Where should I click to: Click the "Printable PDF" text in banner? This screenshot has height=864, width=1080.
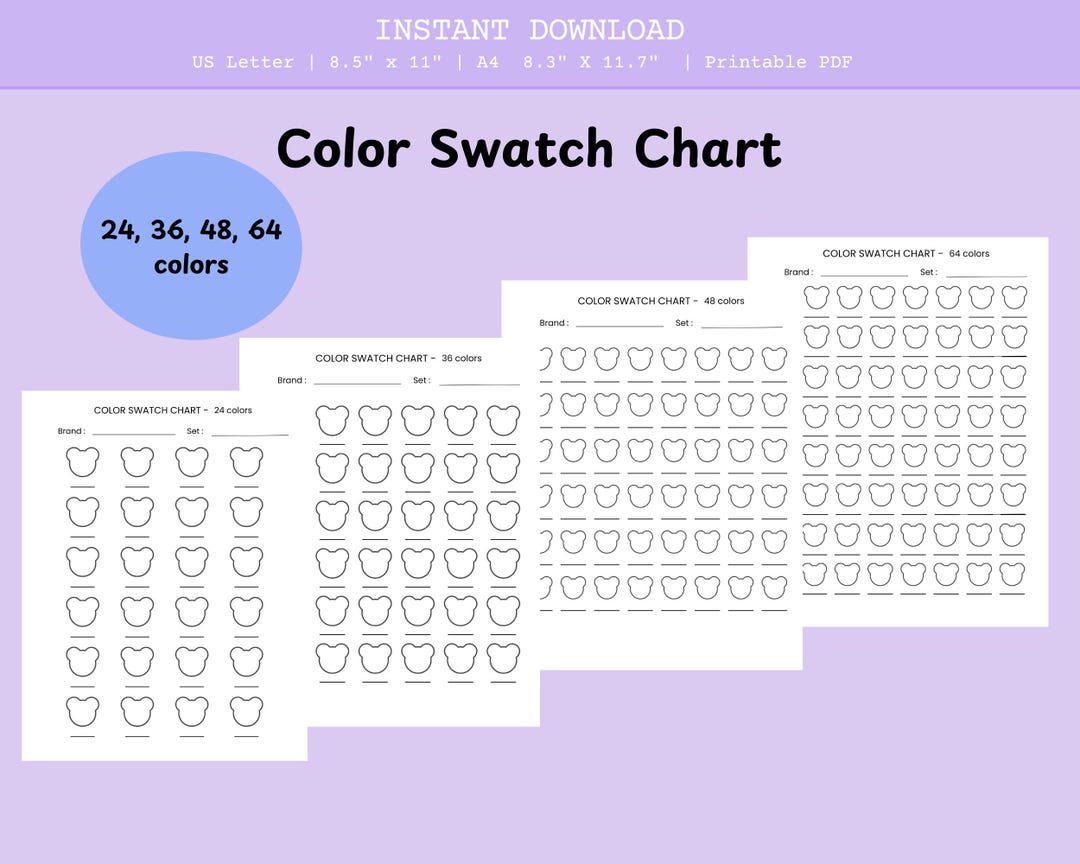(778, 62)
